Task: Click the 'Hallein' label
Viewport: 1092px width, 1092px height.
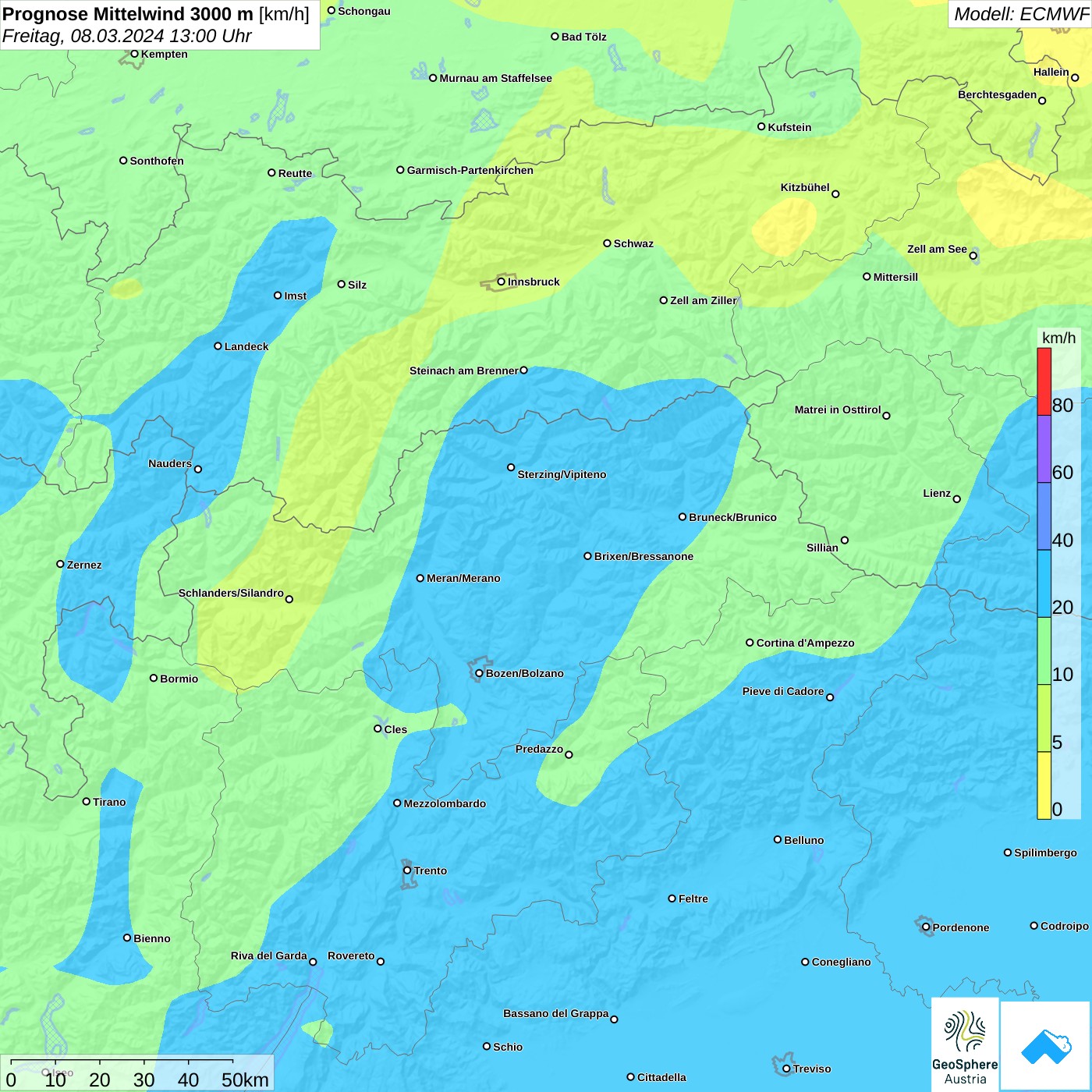Action: coord(1051,72)
